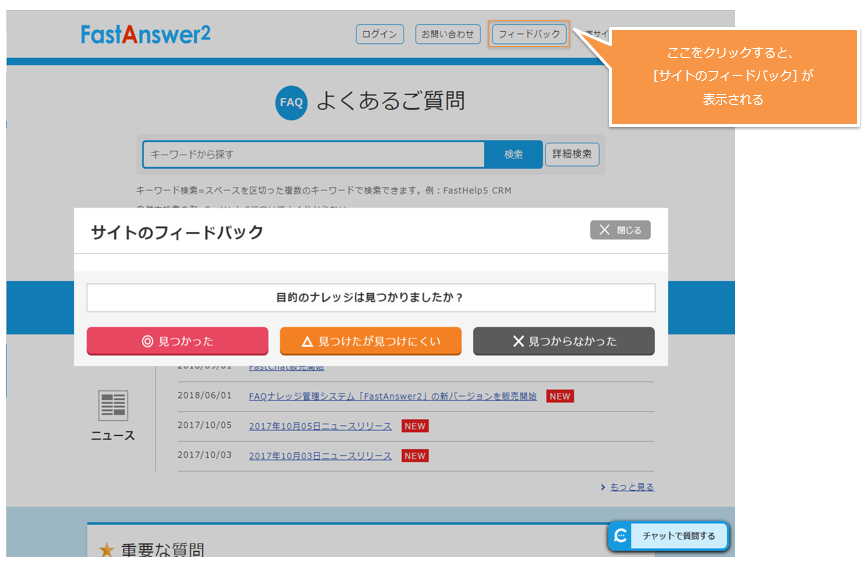Click the FastAnswer2 logo
The width and height of the screenshot is (866, 569).
coord(146,34)
